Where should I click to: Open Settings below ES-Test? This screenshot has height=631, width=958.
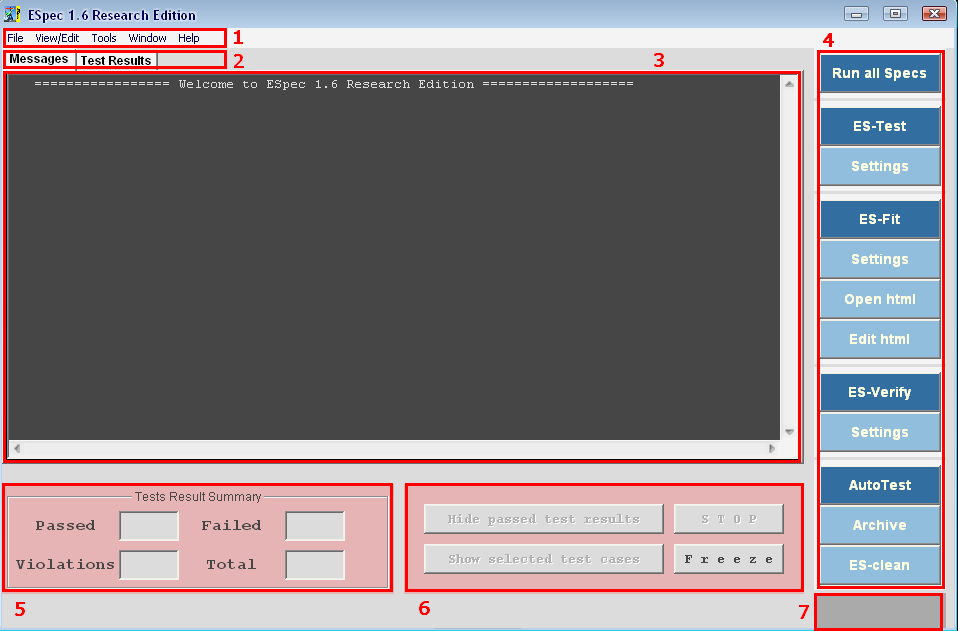point(879,166)
